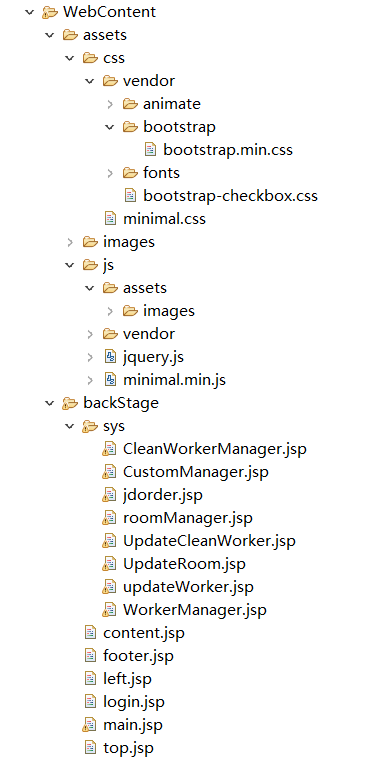Expand the images folder under js assets

pos(110,311)
